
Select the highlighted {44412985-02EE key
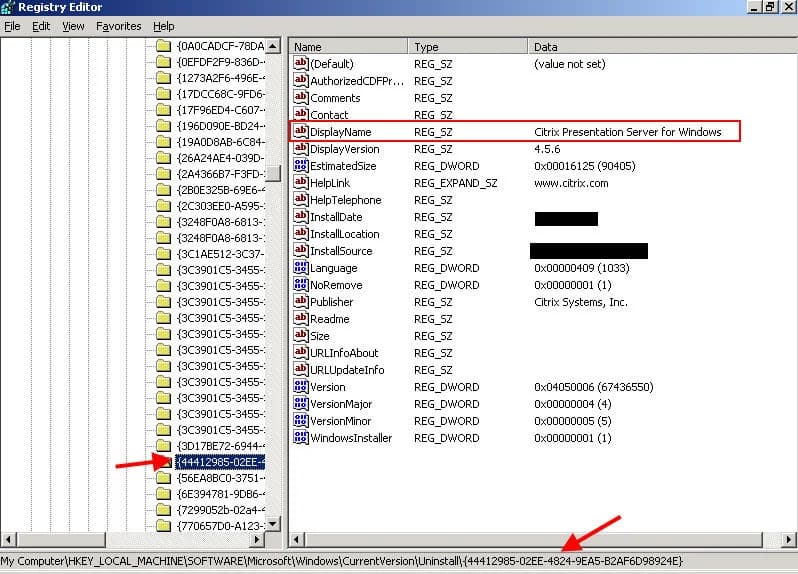[220, 462]
